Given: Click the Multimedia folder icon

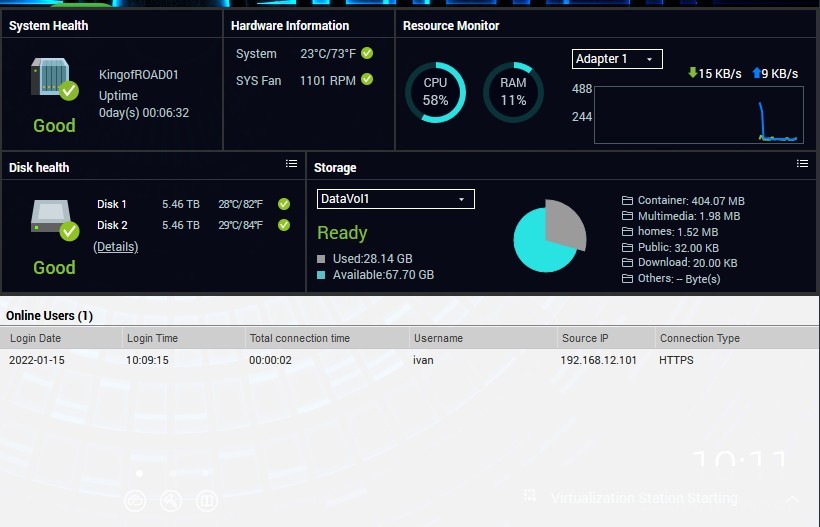Looking at the screenshot, I should pos(628,216).
